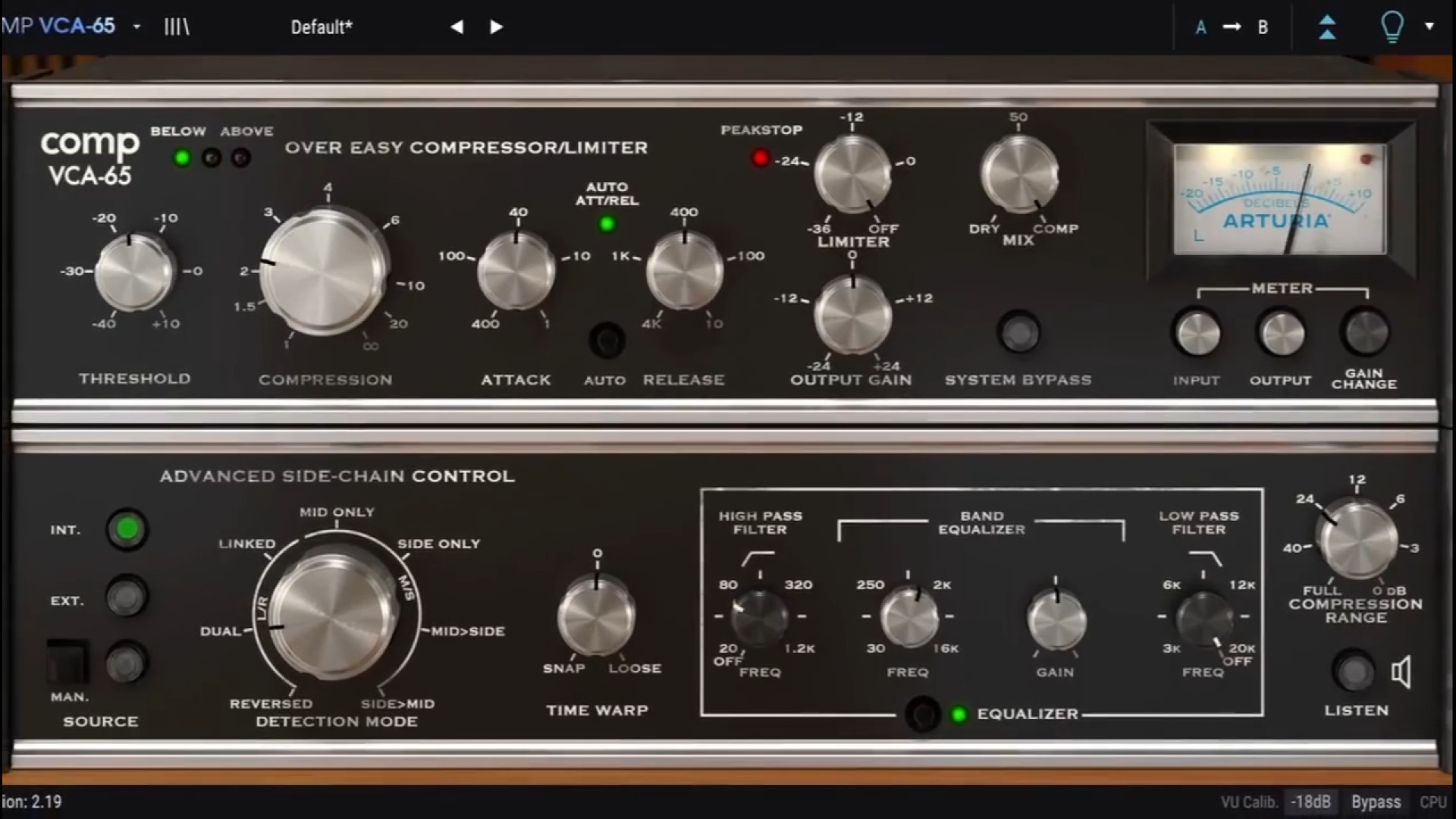Click the Output Gain knob

(x=852, y=315)
